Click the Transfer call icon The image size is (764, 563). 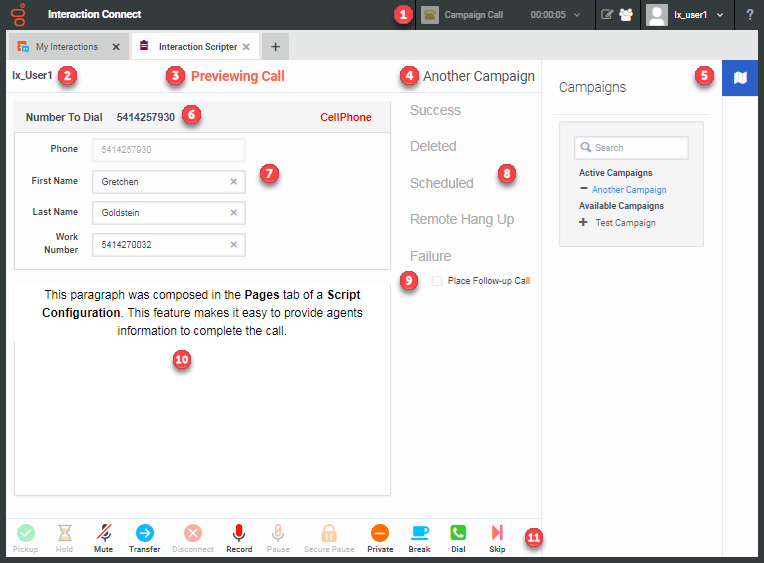144,534
